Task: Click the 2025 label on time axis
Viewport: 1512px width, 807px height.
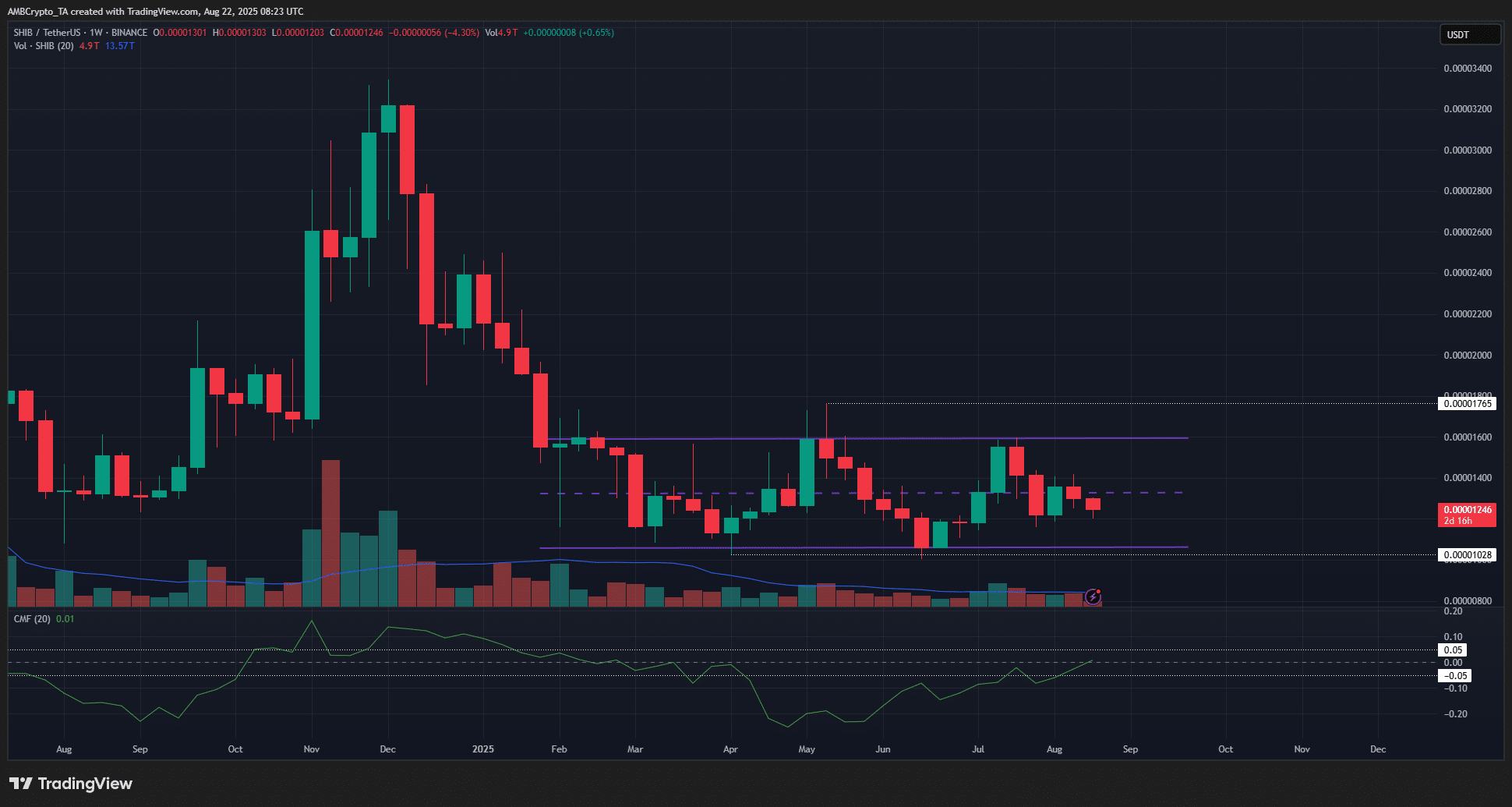Action: (483, 749)
